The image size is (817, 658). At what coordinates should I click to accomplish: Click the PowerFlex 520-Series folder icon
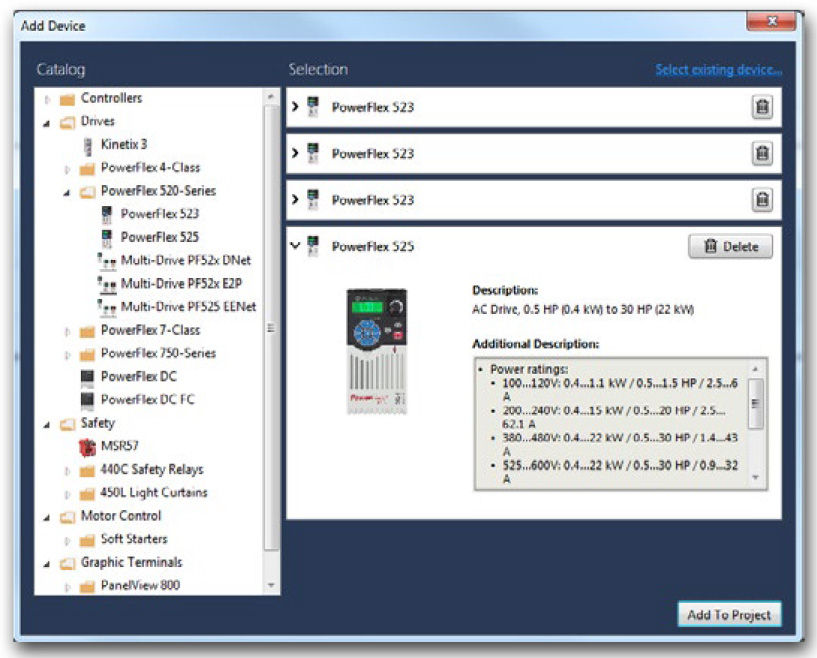pos(87,192)
